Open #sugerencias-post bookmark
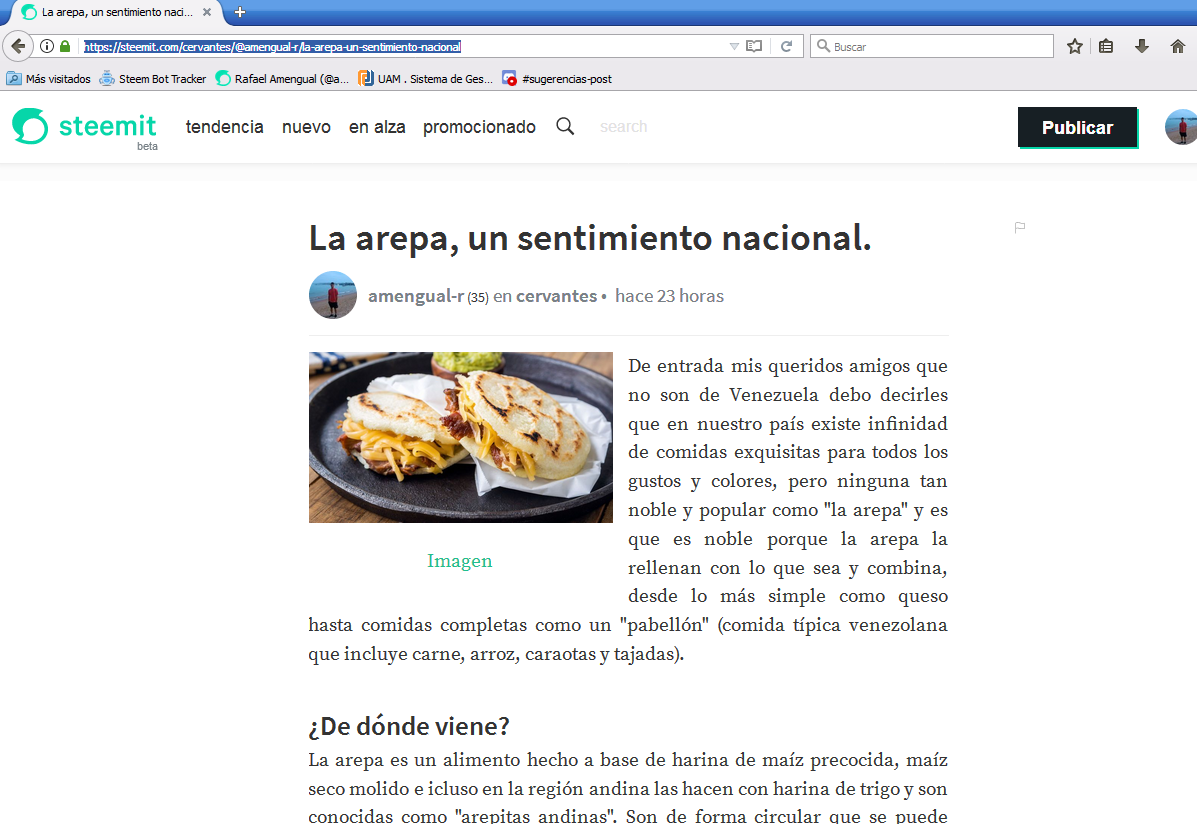This screenshot has width=1197, height=824. pos(557,79)
